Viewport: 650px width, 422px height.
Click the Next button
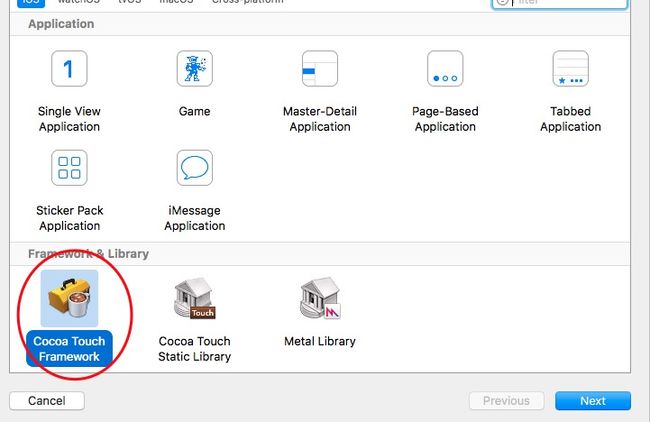click(593, 401)
